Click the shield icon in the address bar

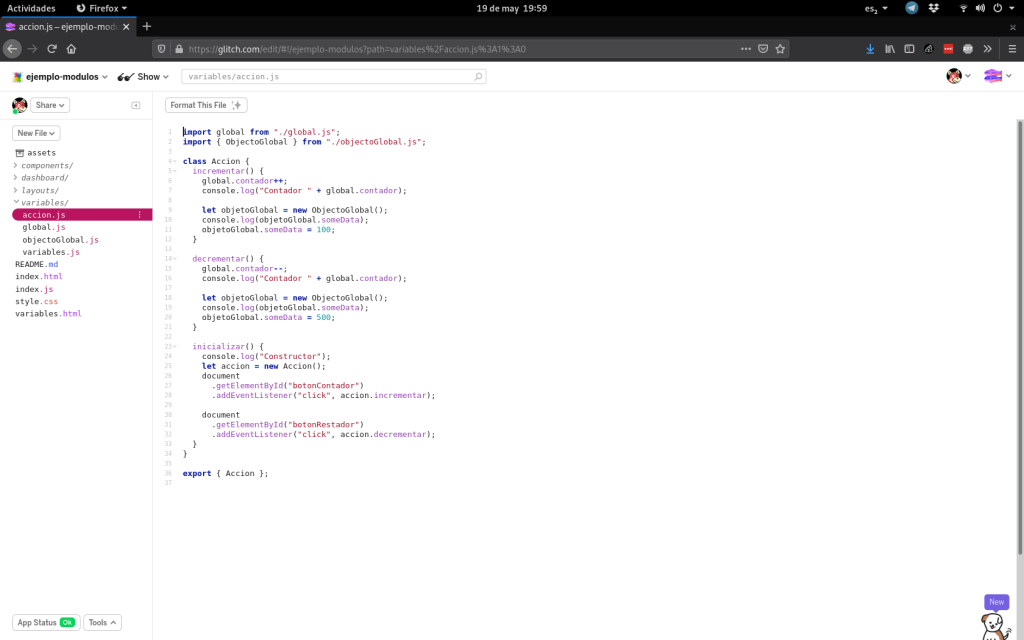click(160, 48)
